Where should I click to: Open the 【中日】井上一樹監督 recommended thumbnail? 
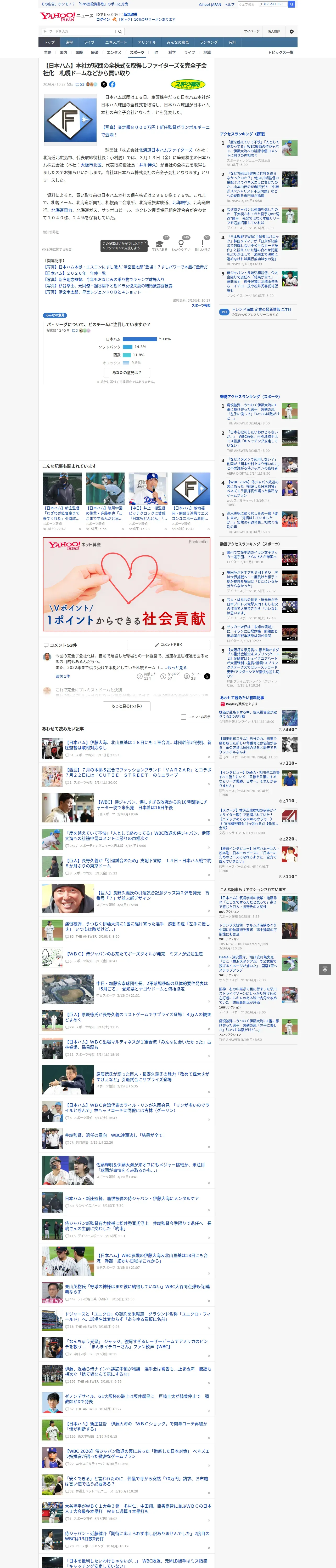(x=148, y=488)
